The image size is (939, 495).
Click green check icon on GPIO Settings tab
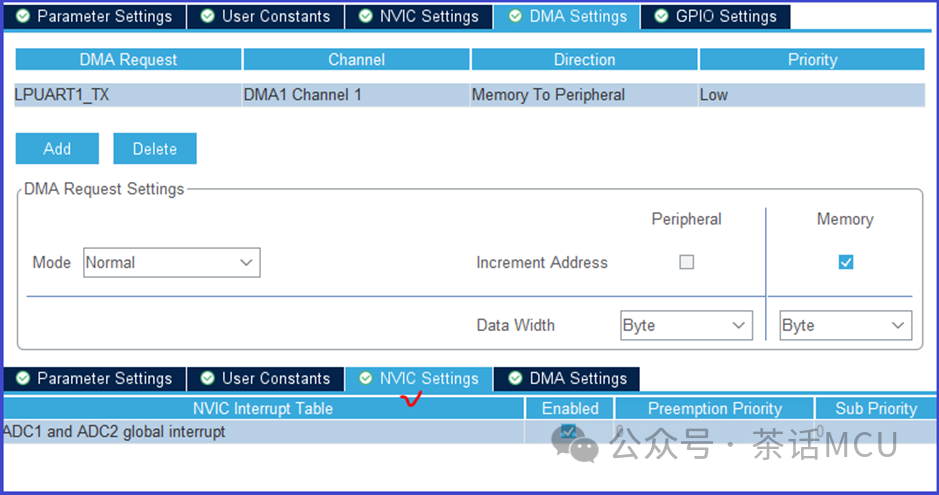(661, 16)
